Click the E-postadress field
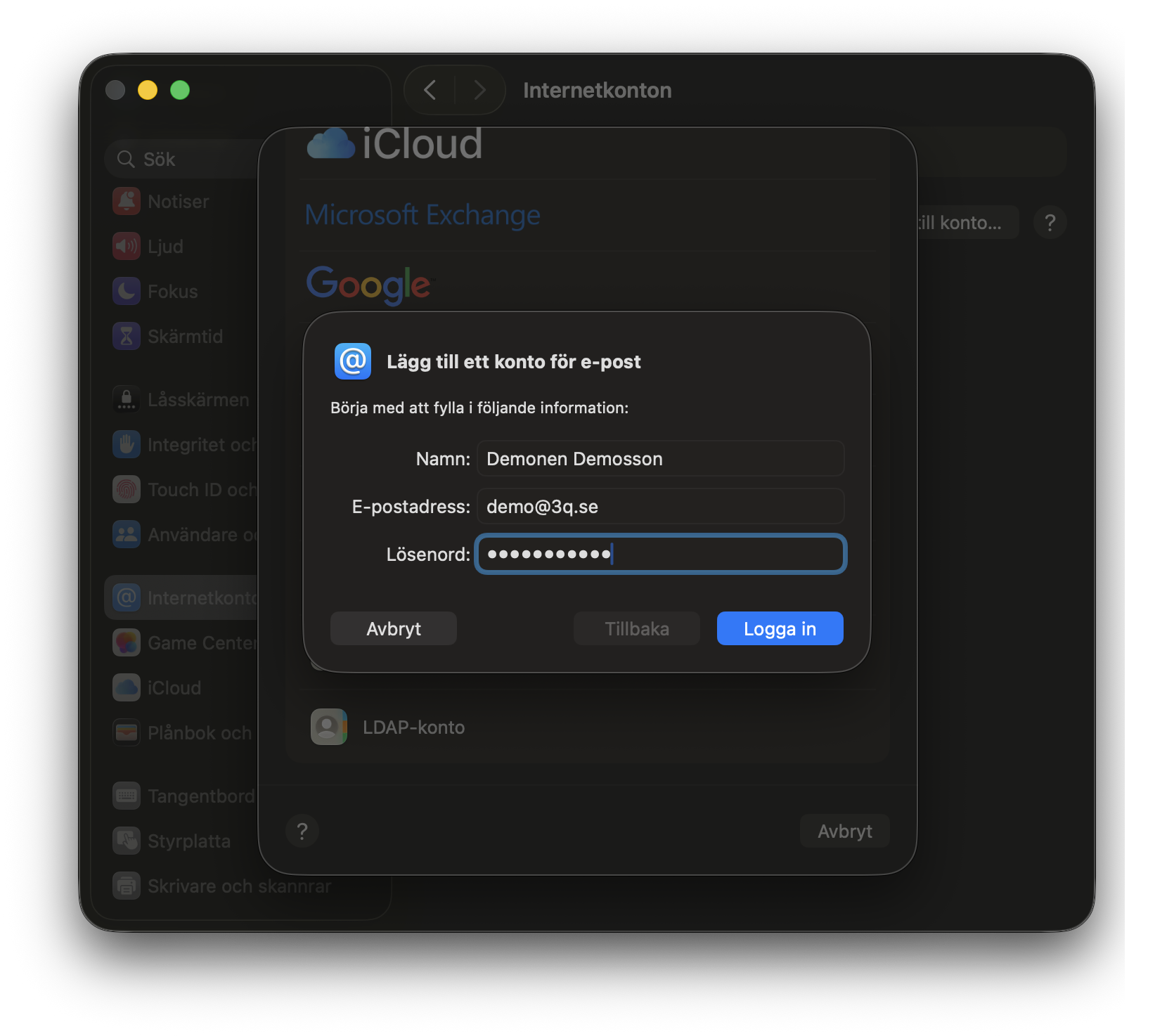1174x1036 pixels. pos(660,507)
